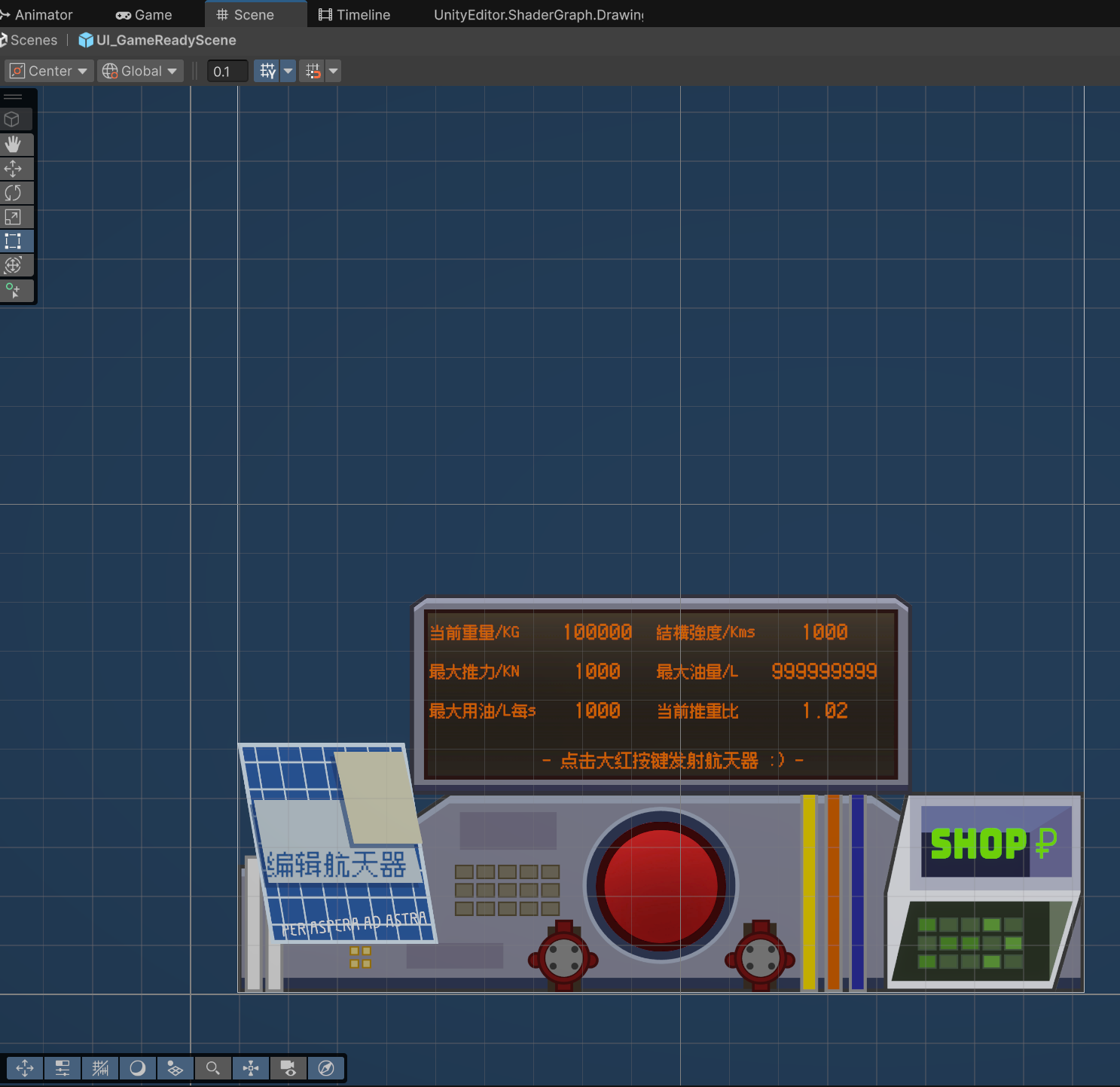The height and width of the screenshot is (1087, 1120).
Task: Open the Center pivot mode dropdown
Action: 50,71
